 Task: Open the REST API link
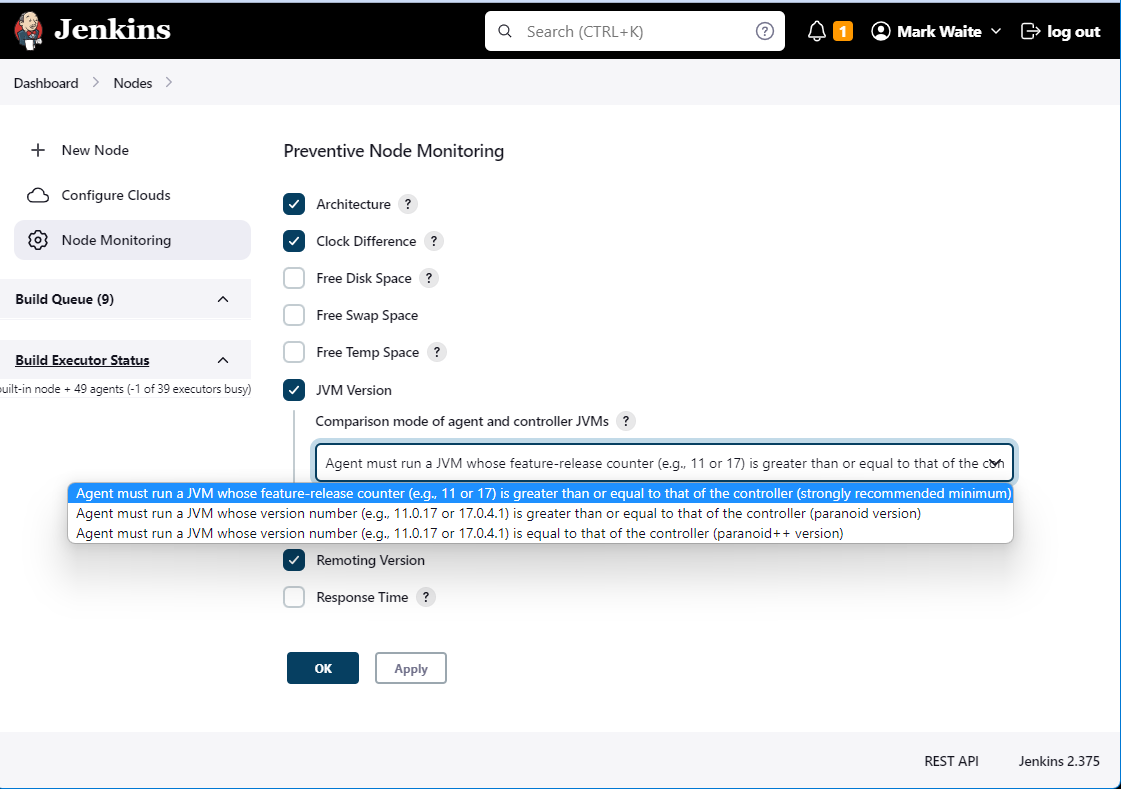(x=952, y=762)
